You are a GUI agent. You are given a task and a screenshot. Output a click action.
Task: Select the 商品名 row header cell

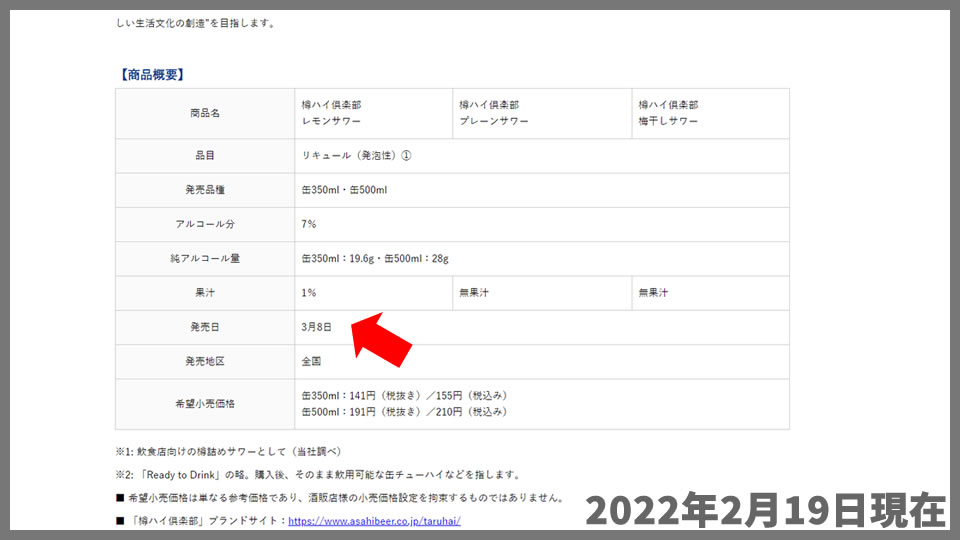[x=205, y=113]
